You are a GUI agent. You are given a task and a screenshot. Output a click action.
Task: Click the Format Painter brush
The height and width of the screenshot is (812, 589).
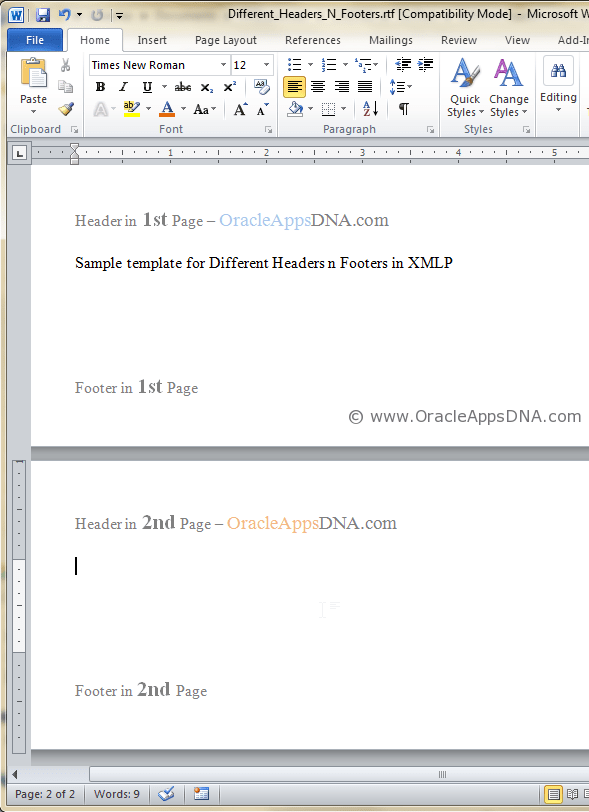(66, 109)
